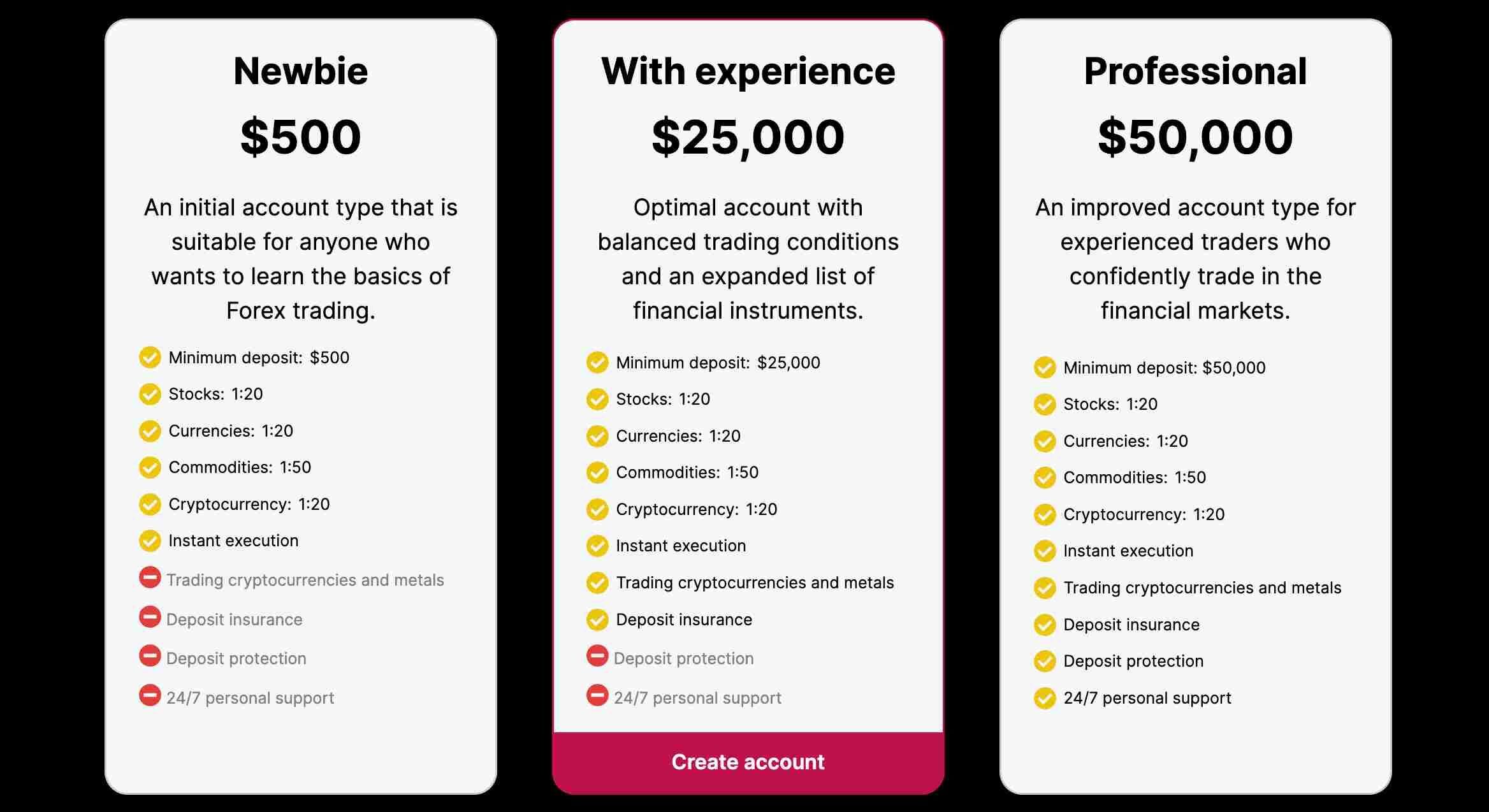Click With experience checkmark beside Deposit insurance

(597, 620)
